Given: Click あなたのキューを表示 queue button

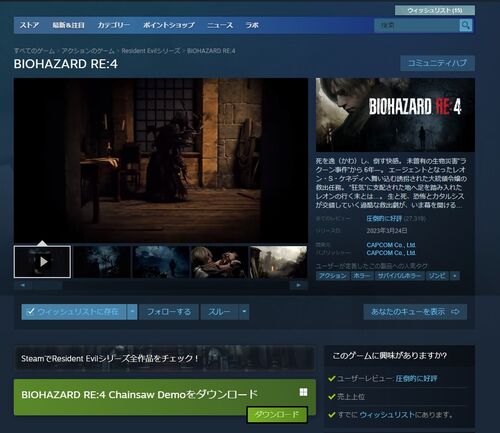Looking at the screenshot, I should click(x=415, y=312).
